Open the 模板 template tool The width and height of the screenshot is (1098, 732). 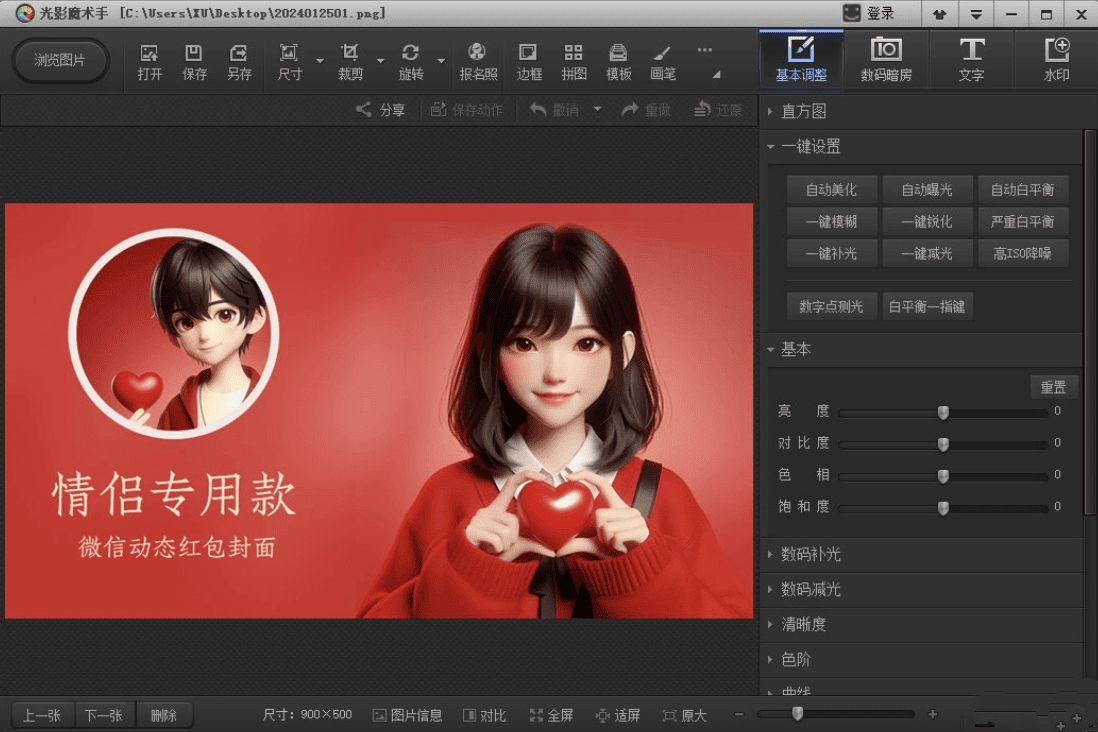coord(618,62)
